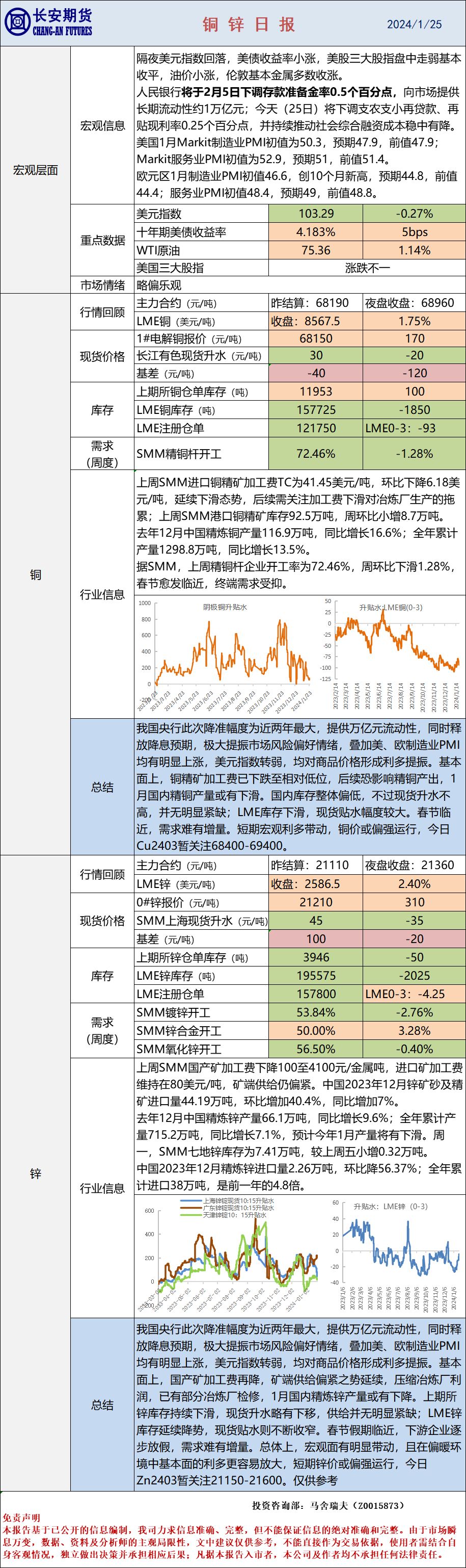Viewport: 466px width, 1568px height.
Task: Click the 重点数据 row header
Action: [x=102, y=240]
